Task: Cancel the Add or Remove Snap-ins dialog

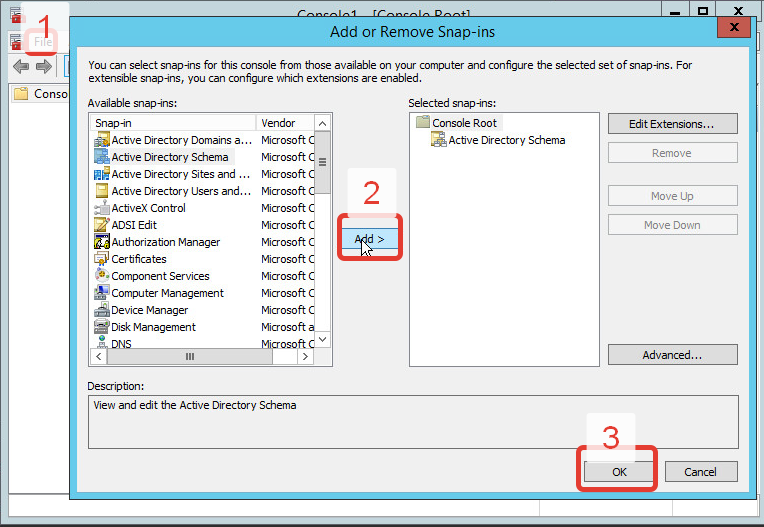Action: pyautogui.click(x=701, y=471)
